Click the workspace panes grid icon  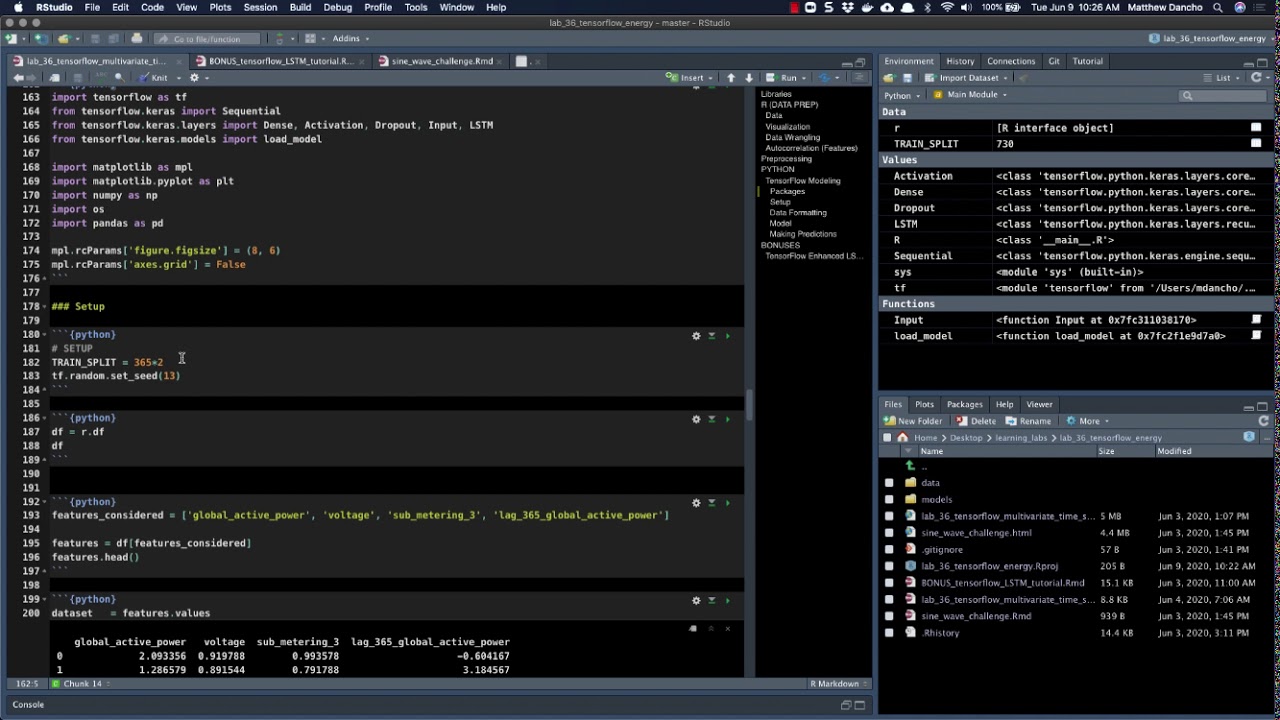310,39
